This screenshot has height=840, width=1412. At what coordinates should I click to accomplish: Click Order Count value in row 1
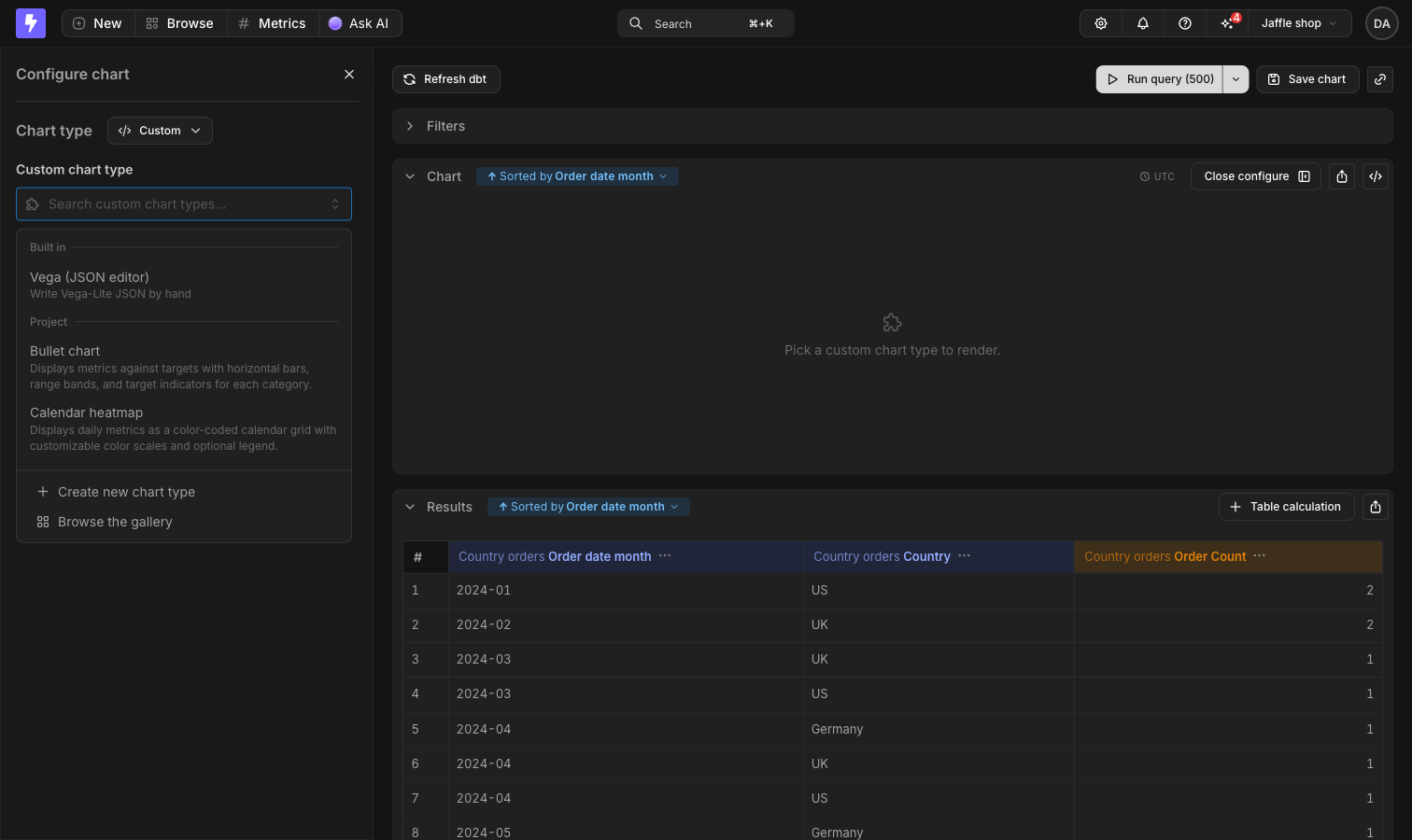[1228, 590]
